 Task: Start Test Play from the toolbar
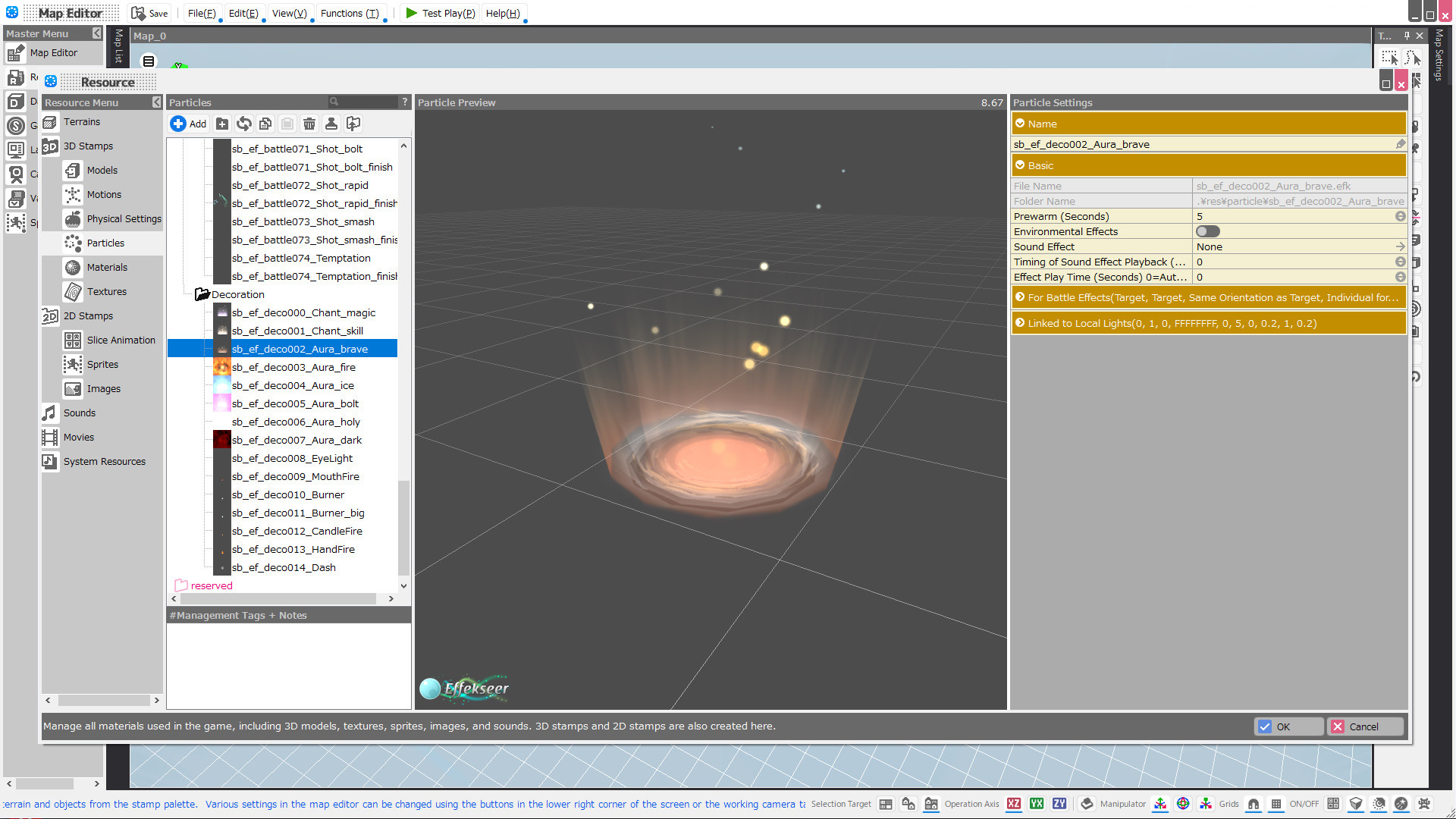coord(440,13)
